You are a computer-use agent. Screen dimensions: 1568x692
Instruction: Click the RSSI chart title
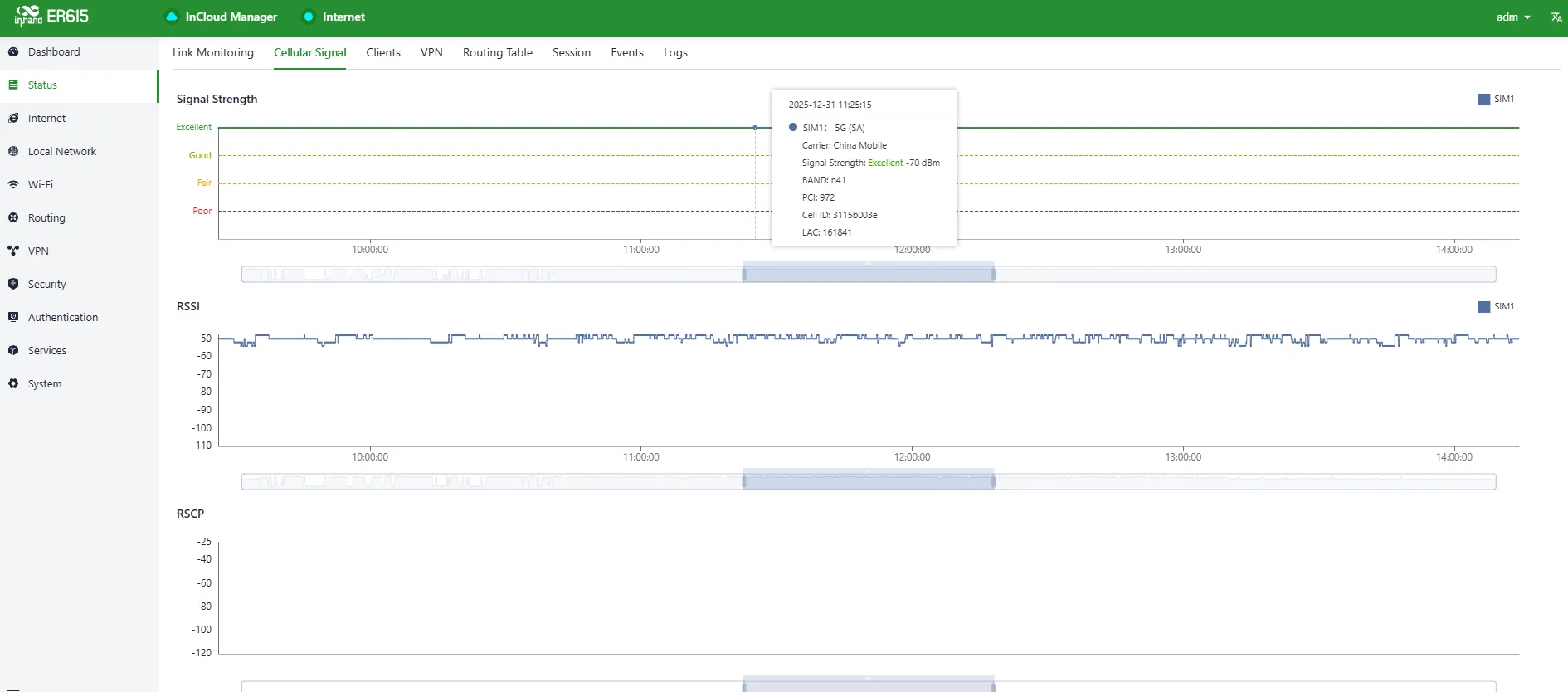coord(188,306)
